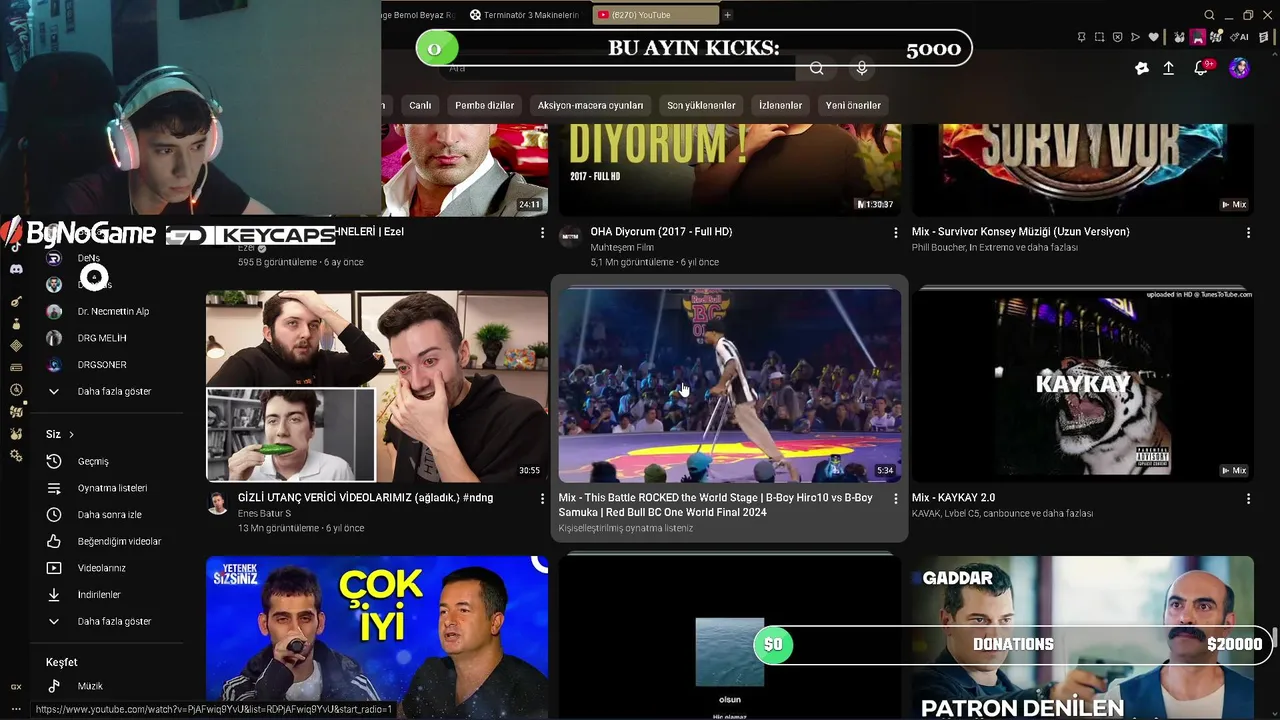This screenshot has width=1280, height=720.
Task: Click the browser window search icon
Action: click(x=1209, y=15)
